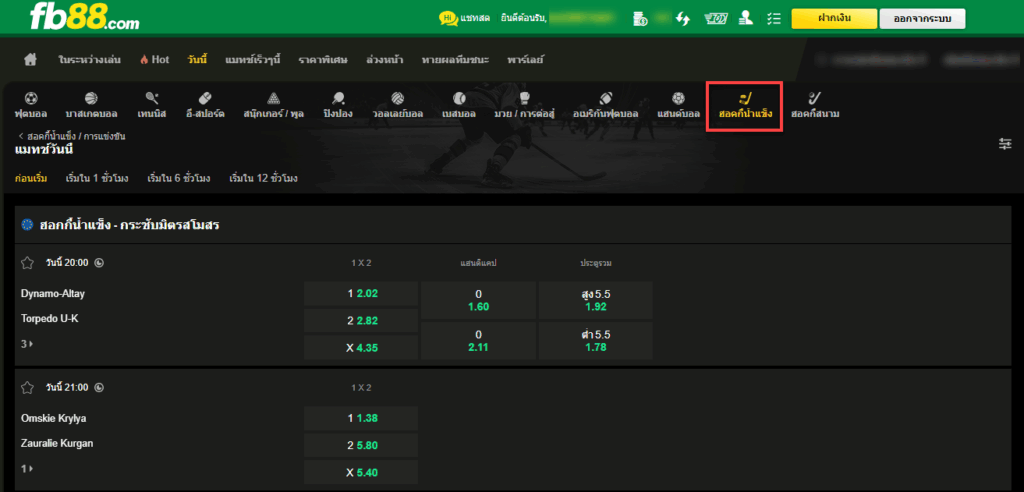Open the checklist statement icon
1024x492 pixels.
774,19
